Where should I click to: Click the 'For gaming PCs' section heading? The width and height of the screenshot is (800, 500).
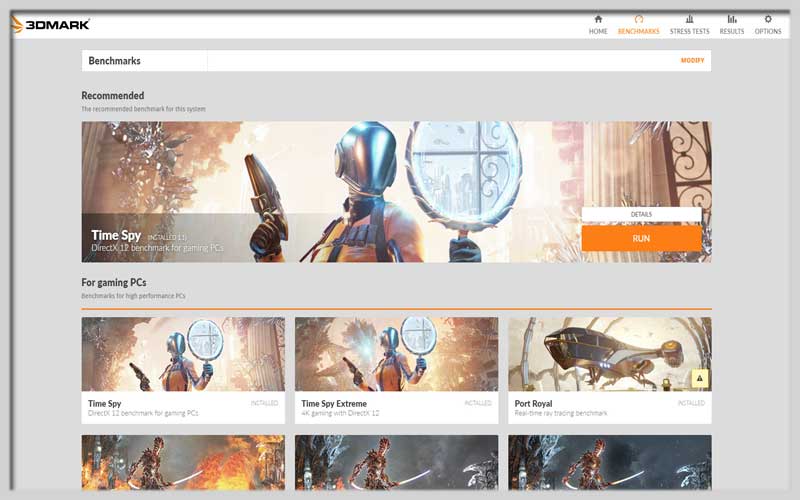tap(114, 282)
